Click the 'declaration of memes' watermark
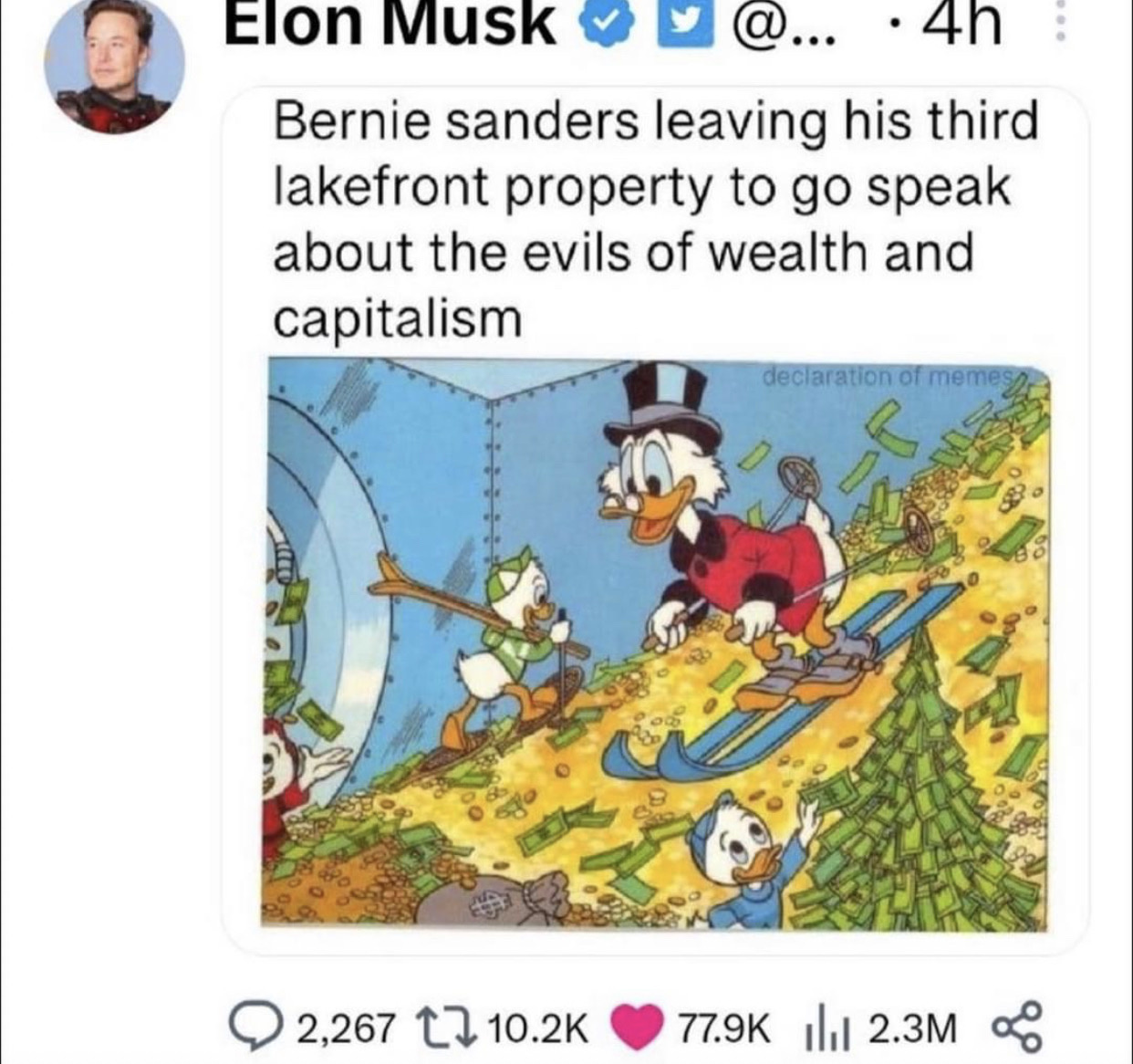Image resolution: width=1133 pixels, height=1064 pixels. pos(885,375)
